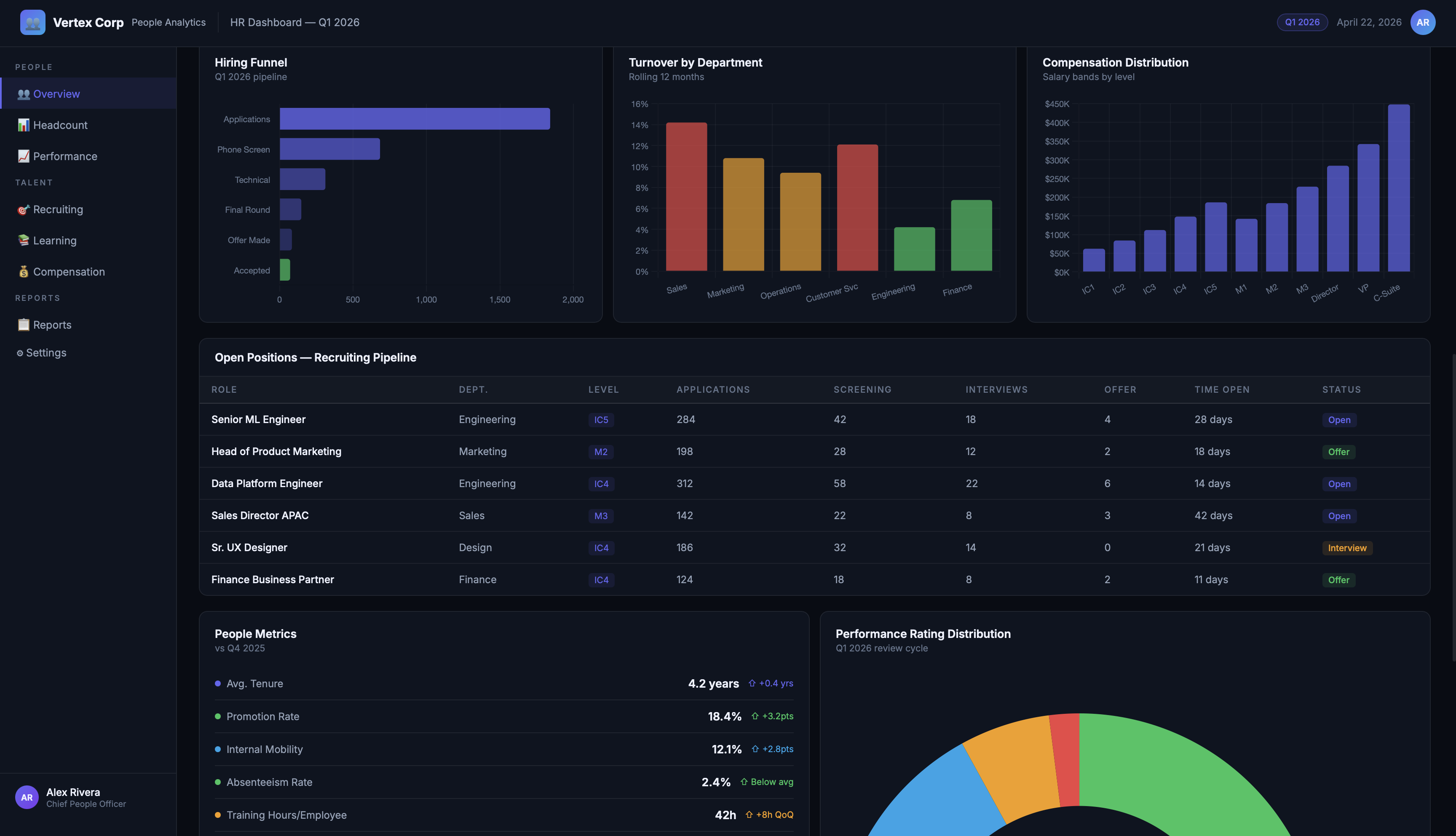Click the green Accepted funnel bar
The width and height of the screenshot is (1456, 836).
pyautogui.click(x=285, y=270)
